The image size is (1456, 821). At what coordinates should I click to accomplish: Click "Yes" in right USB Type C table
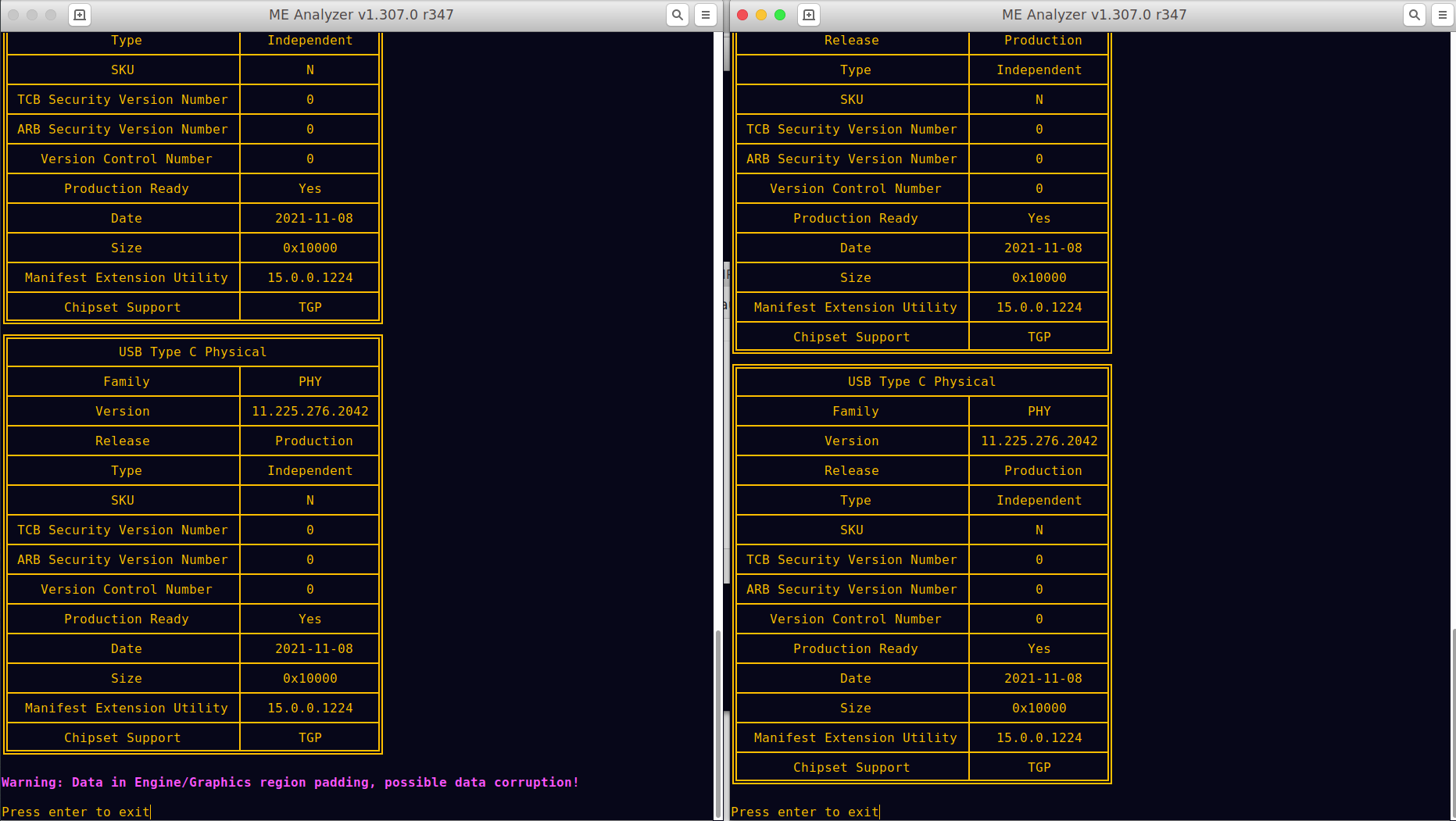1039,648
